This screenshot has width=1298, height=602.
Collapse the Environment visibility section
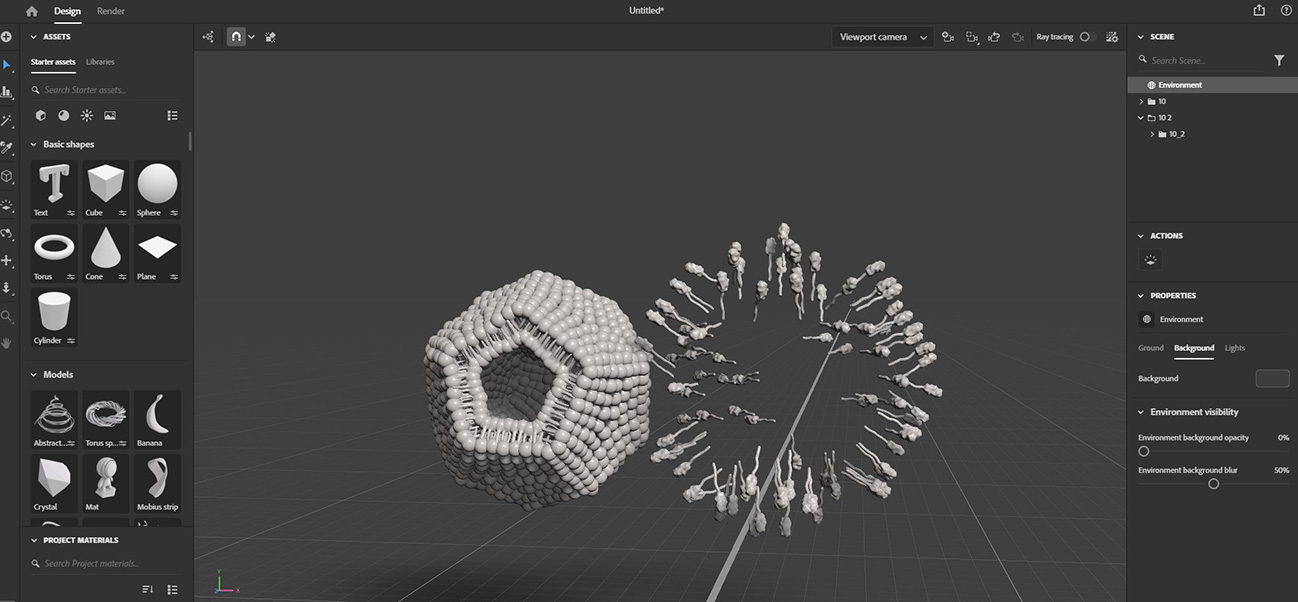pos(1142,412)
